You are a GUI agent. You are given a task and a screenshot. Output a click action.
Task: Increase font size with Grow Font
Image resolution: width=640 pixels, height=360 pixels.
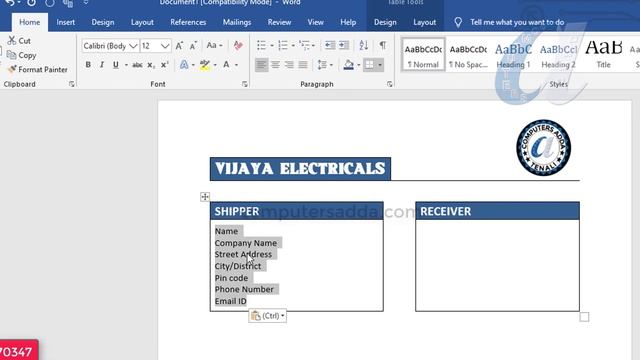click(179, 46)
